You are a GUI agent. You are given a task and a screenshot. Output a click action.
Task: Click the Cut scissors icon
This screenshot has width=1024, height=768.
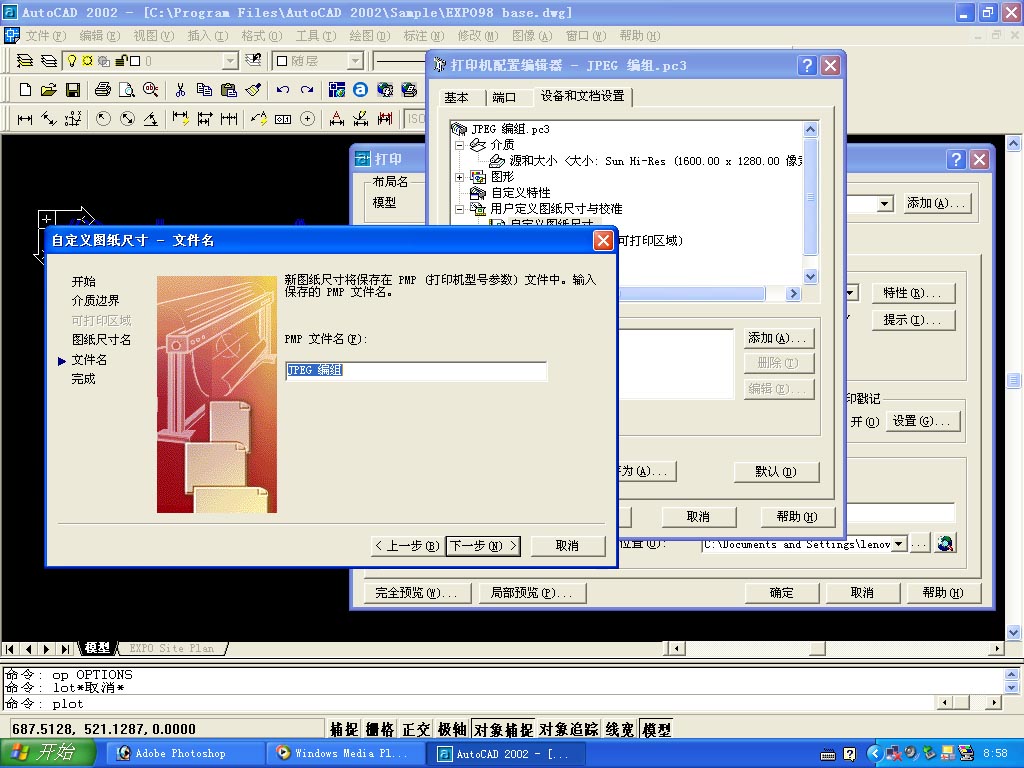coord(180,89)
